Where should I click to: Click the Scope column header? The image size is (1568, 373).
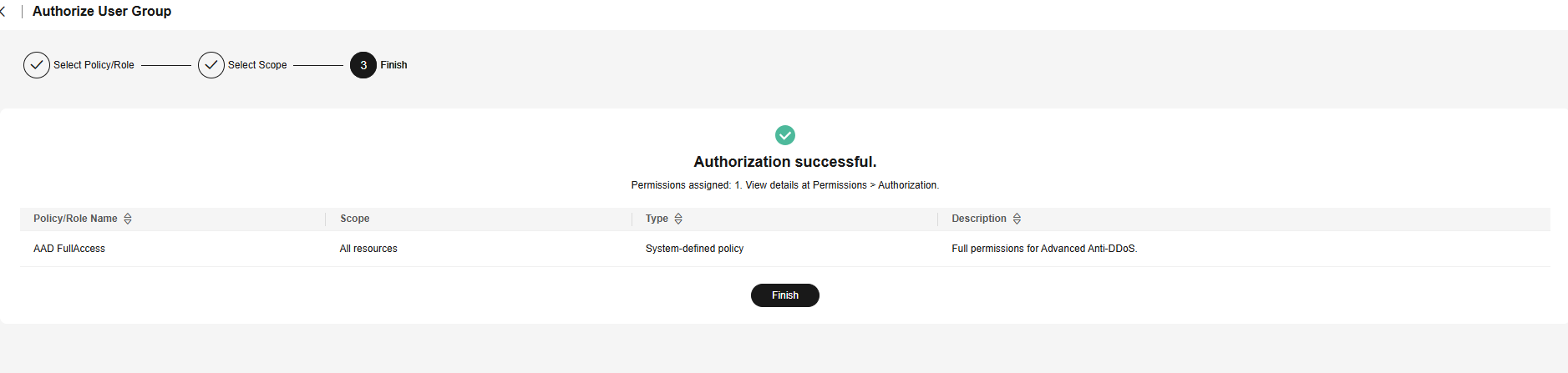355,219
